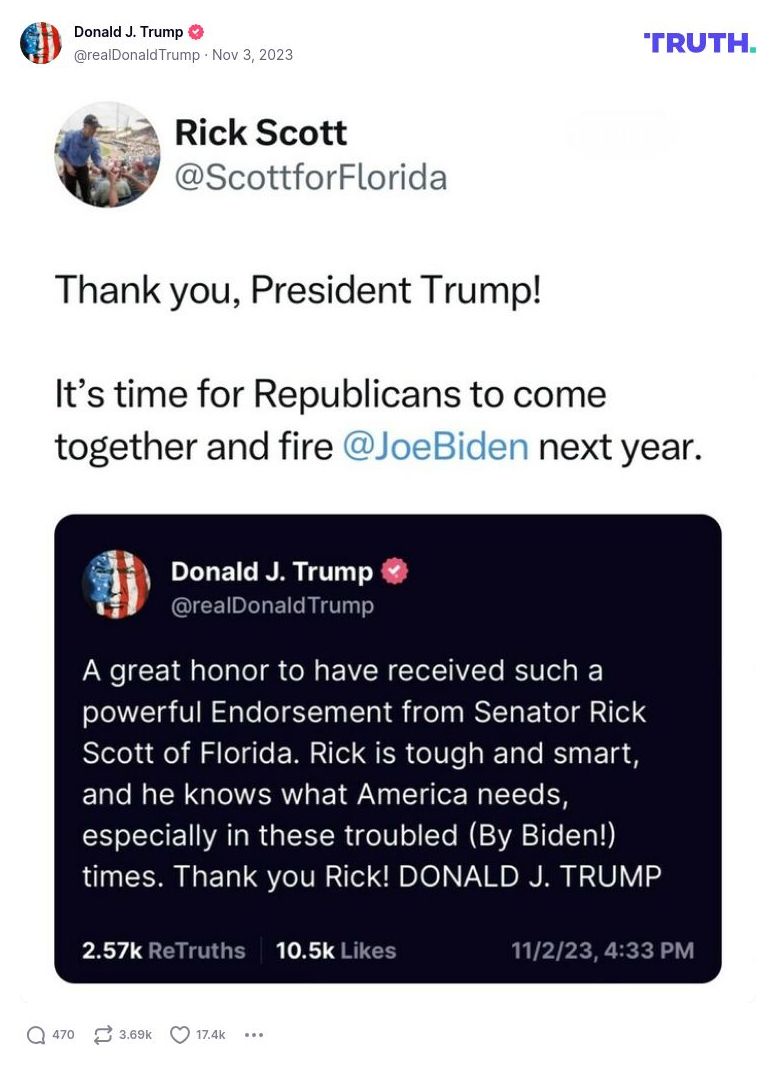The image size is (777, 1065).
Task: Select Donald Trump's profile avatar
Action: click(x=41, y=43)
